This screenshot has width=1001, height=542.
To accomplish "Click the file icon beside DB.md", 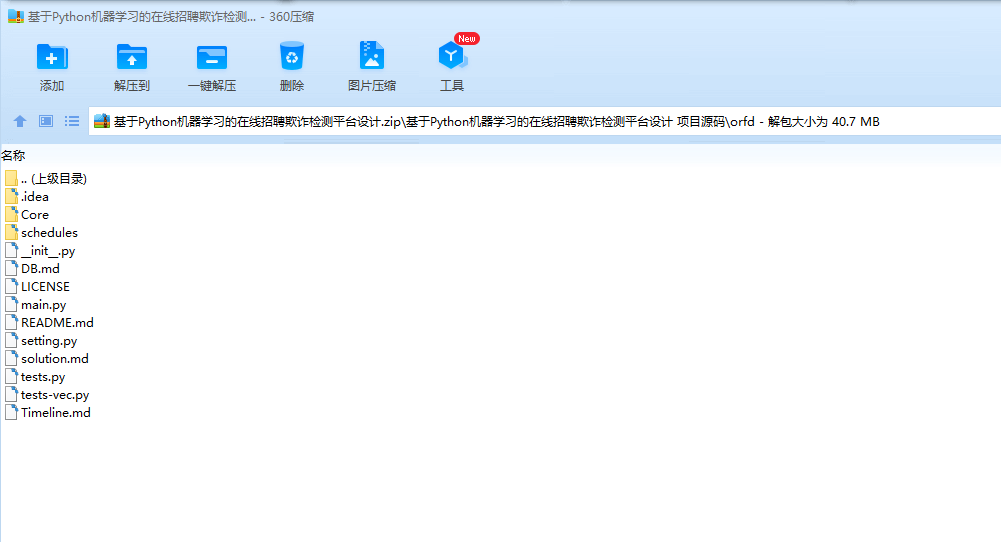I will (x=11, y=268).
